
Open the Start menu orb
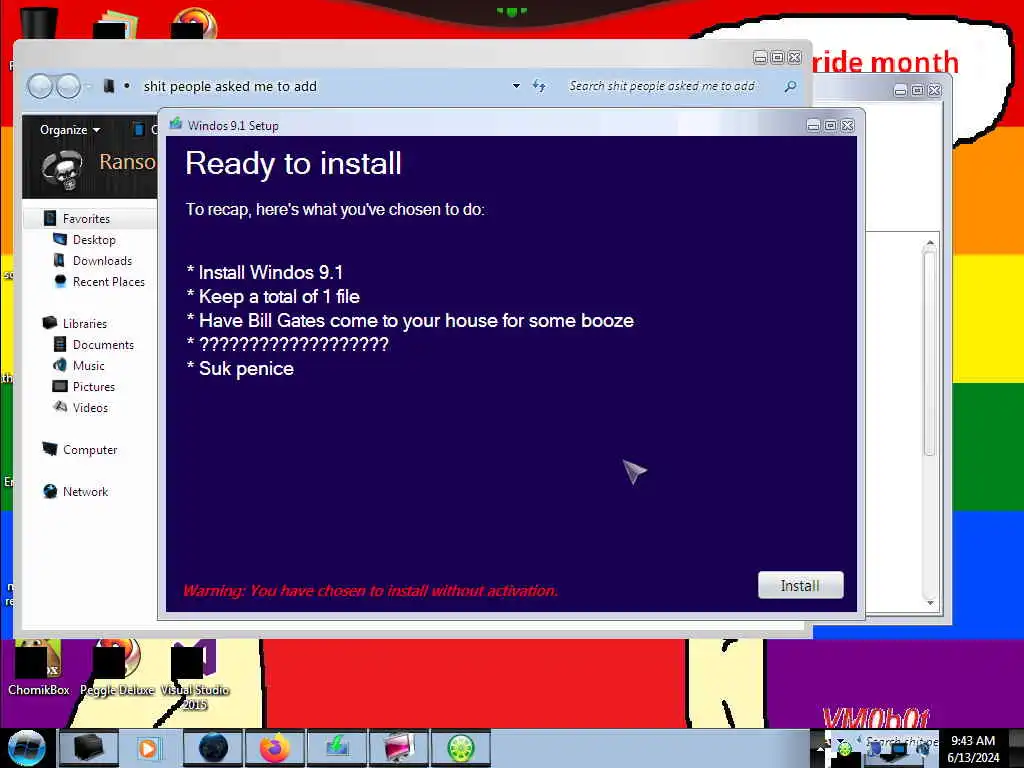pyautogui.click(x=26, y=748)
